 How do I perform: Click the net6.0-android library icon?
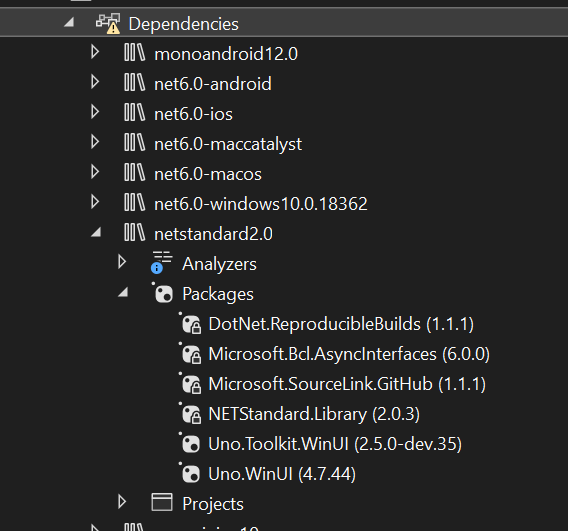click(x=134, y=83)
